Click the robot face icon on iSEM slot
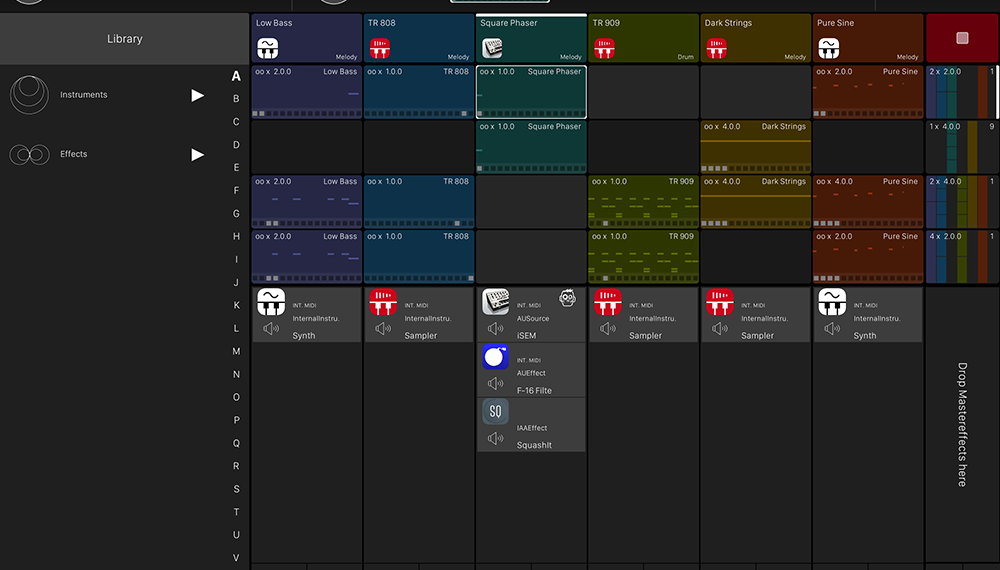Viewport: 1000px width, 570px height. click(567, 298)
